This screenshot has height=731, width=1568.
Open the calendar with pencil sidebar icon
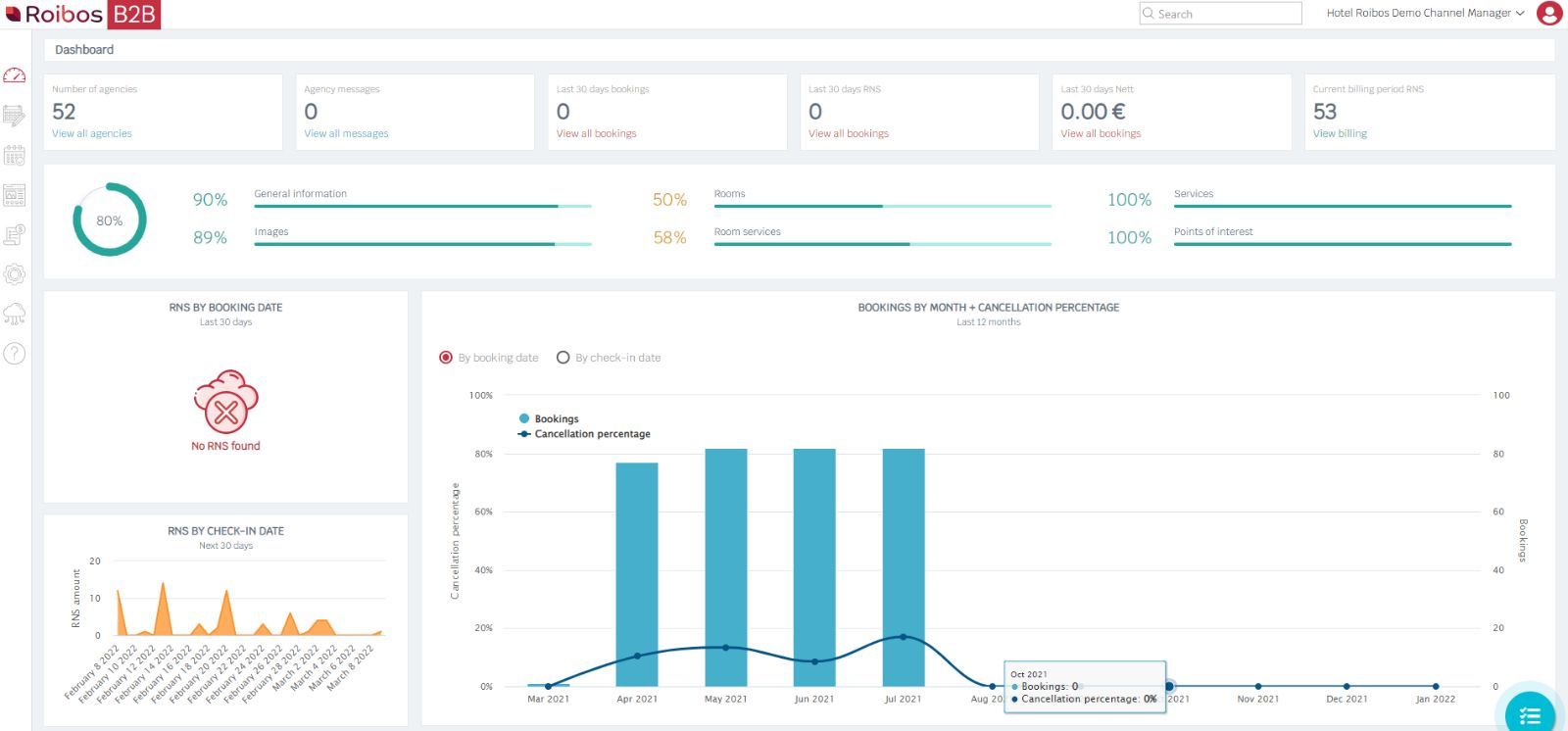coord(14,116)
